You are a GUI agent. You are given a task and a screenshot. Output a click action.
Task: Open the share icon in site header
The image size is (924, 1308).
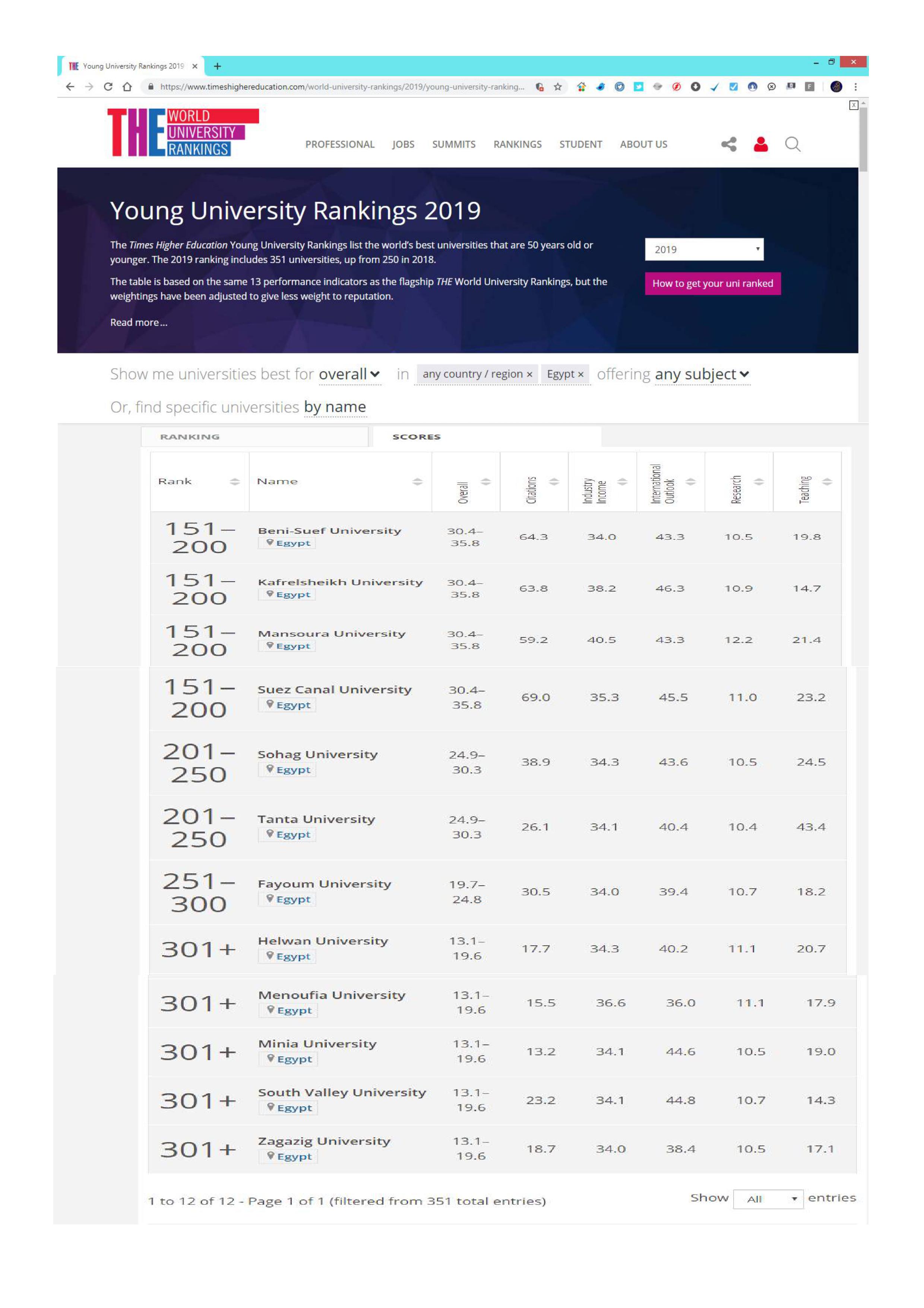pos(729,144)
